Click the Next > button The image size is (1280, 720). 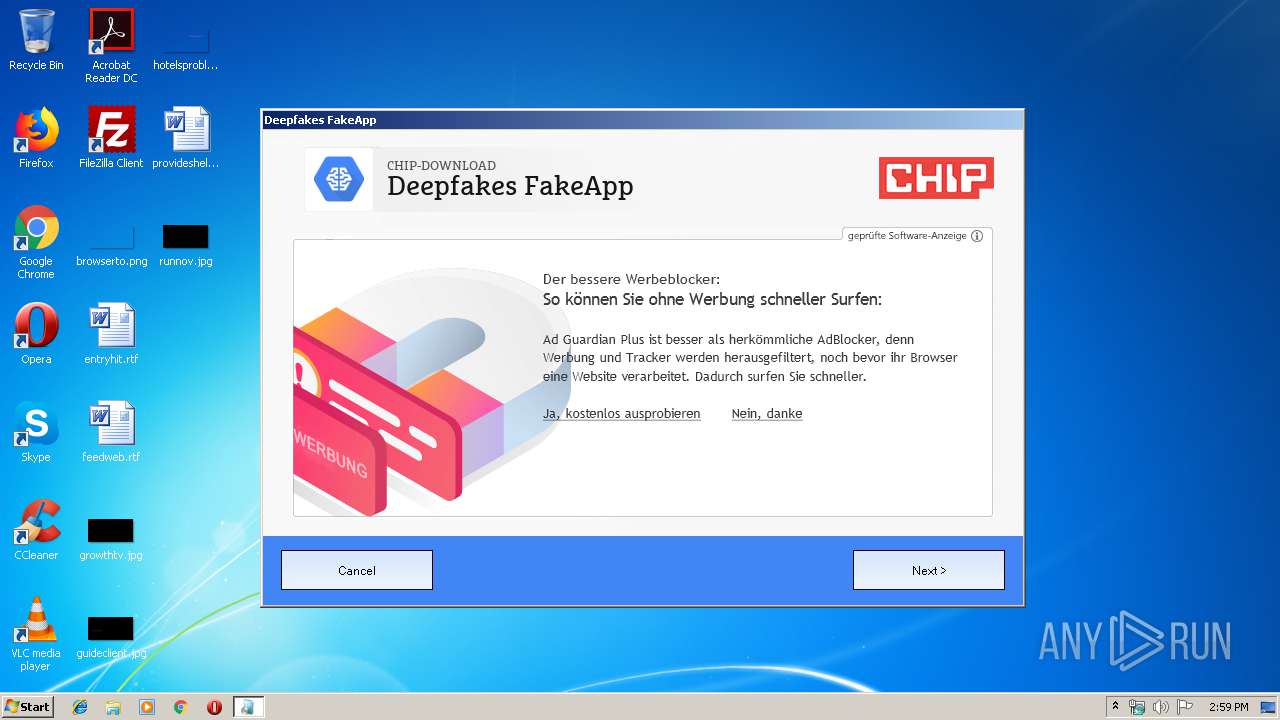click(929, 570)
